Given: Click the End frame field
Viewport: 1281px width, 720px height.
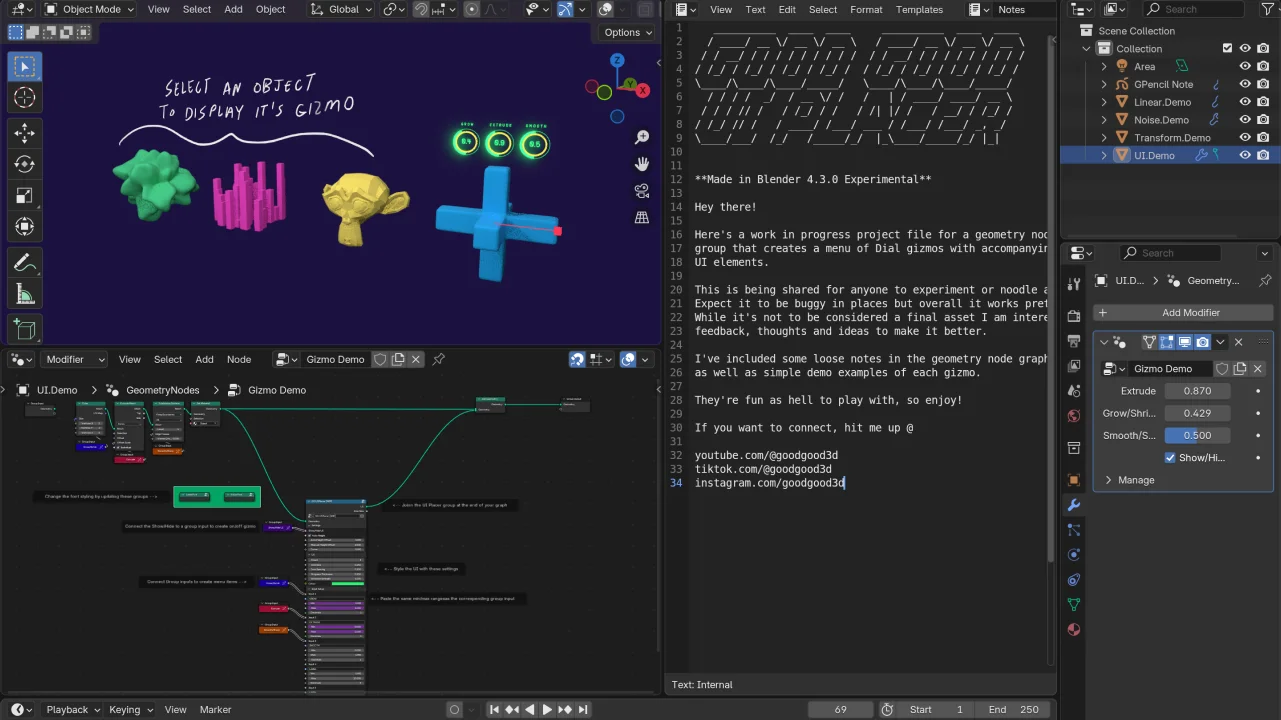Looking at the screenshot, I should click(1017, 709).
